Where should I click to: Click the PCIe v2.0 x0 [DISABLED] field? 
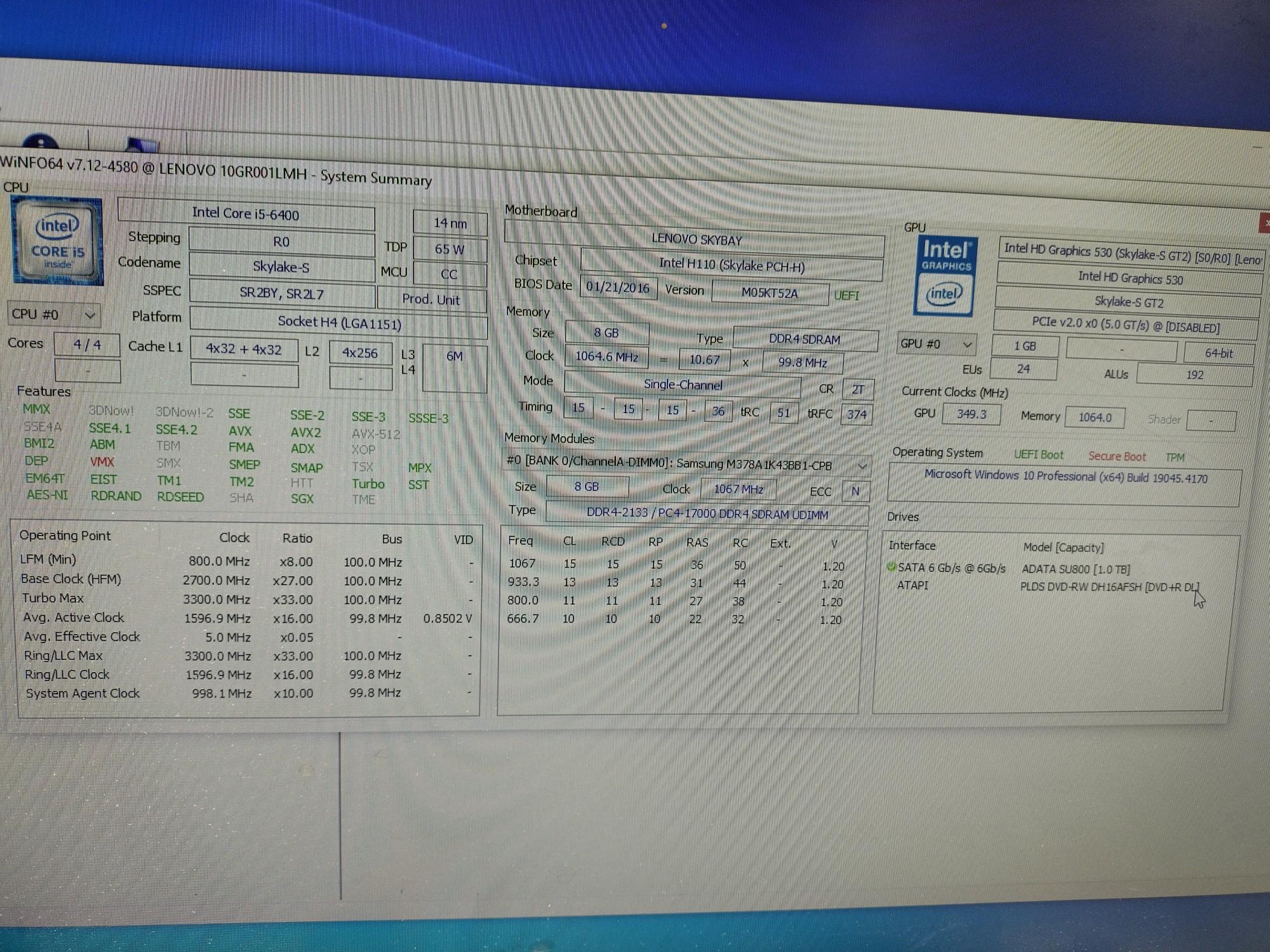(x=1126, y=325)
